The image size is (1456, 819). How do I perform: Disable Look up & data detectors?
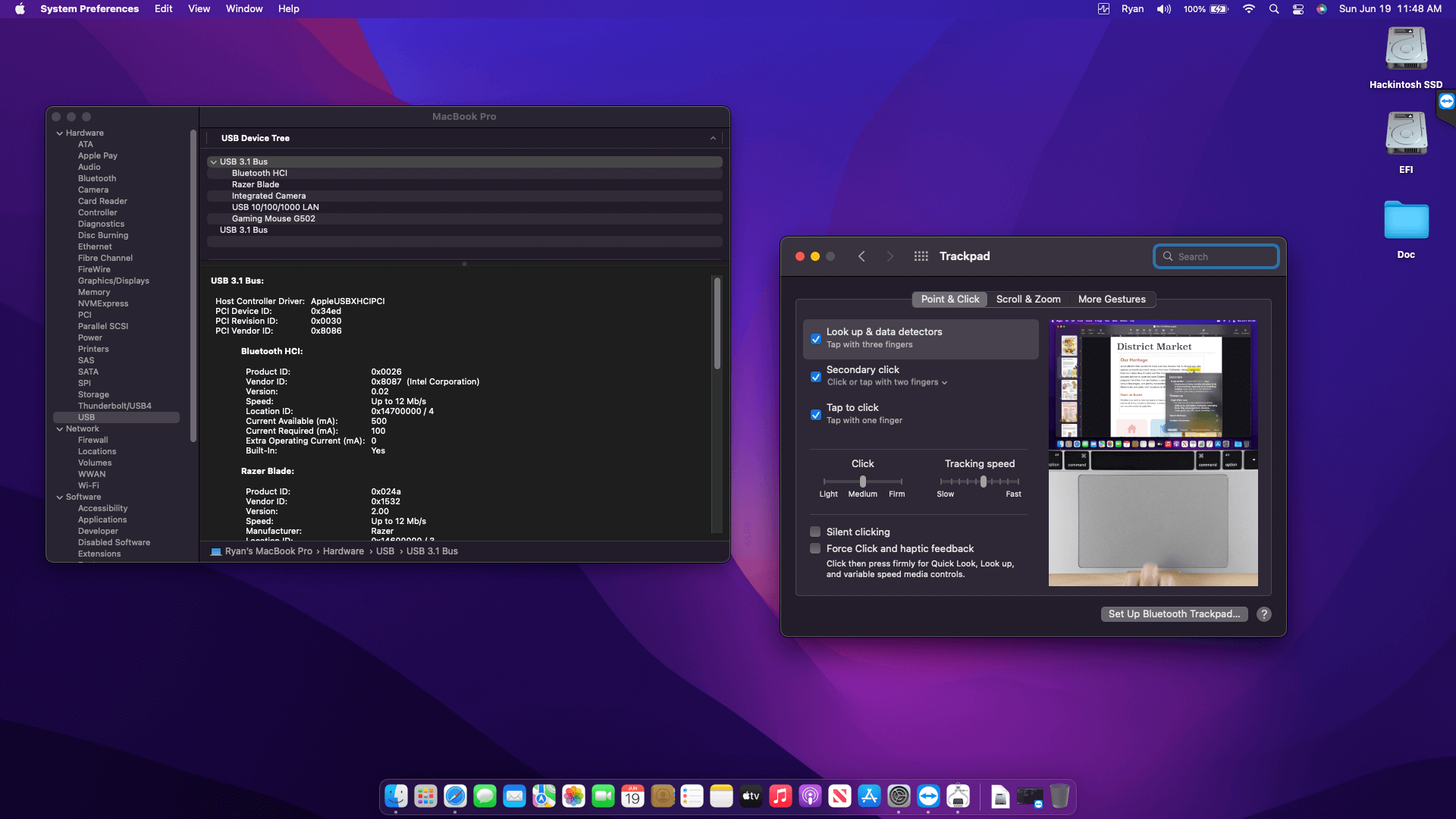click(x=816, y=339)
